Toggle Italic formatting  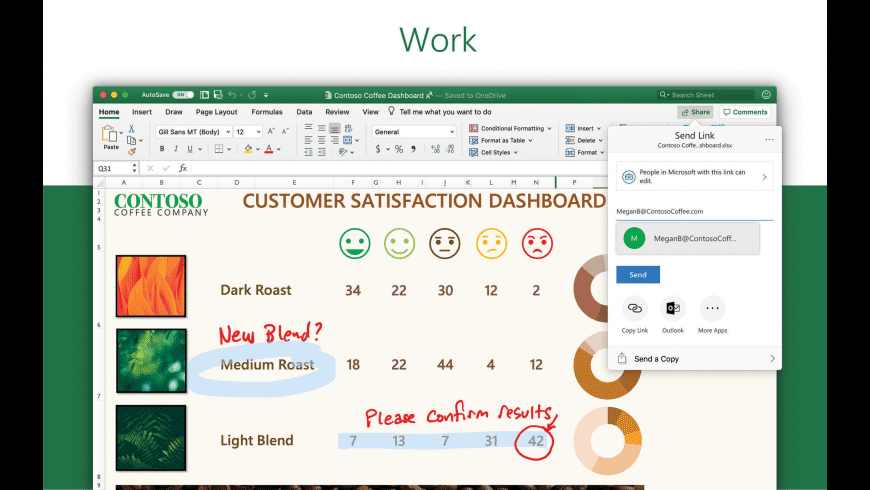click(x=176, y=149)
